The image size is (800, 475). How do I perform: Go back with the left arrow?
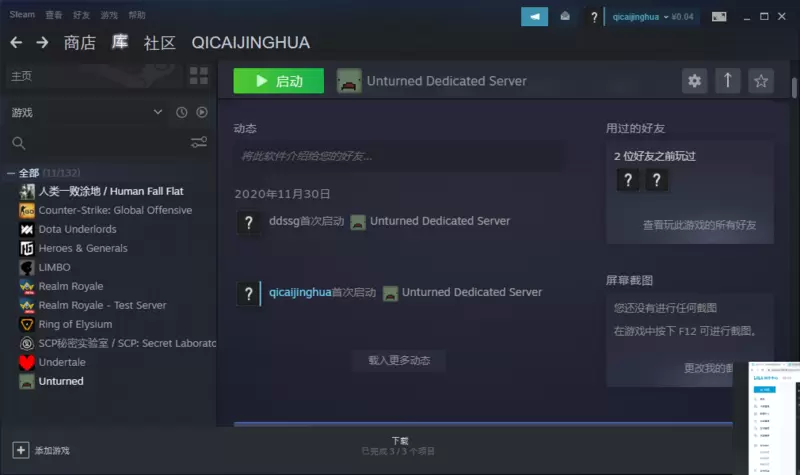[16, 42]
